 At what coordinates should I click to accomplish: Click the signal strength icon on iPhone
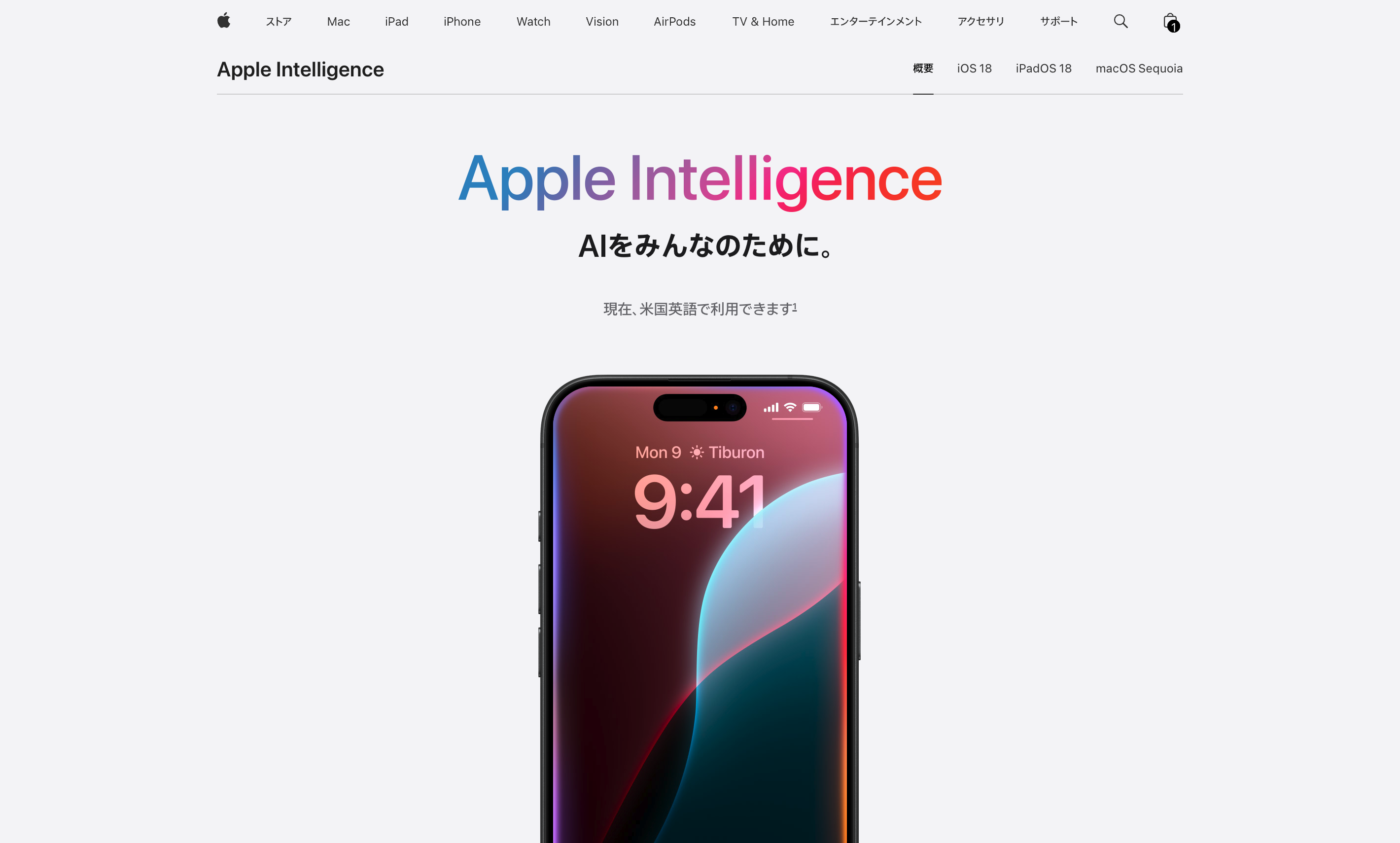pos(770,407)
